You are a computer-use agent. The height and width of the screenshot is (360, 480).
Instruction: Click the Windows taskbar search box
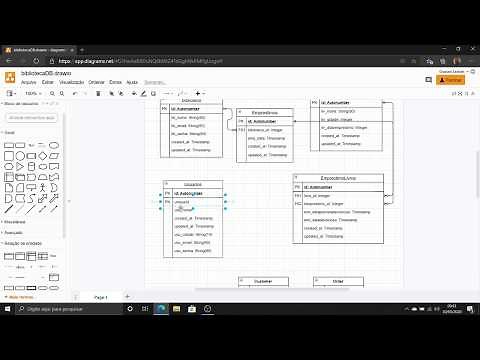click(69, 309)
